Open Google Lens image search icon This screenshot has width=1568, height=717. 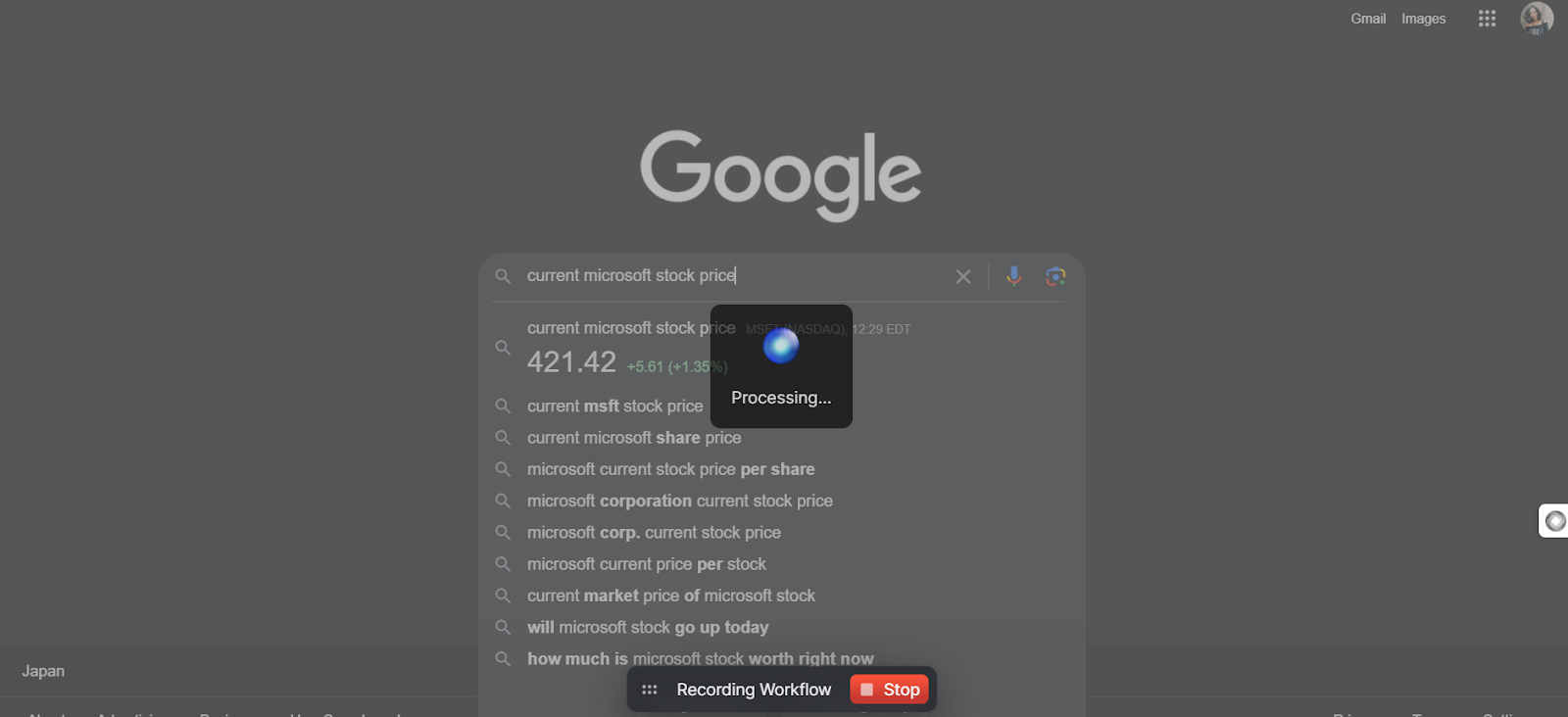pos(1055,276)
